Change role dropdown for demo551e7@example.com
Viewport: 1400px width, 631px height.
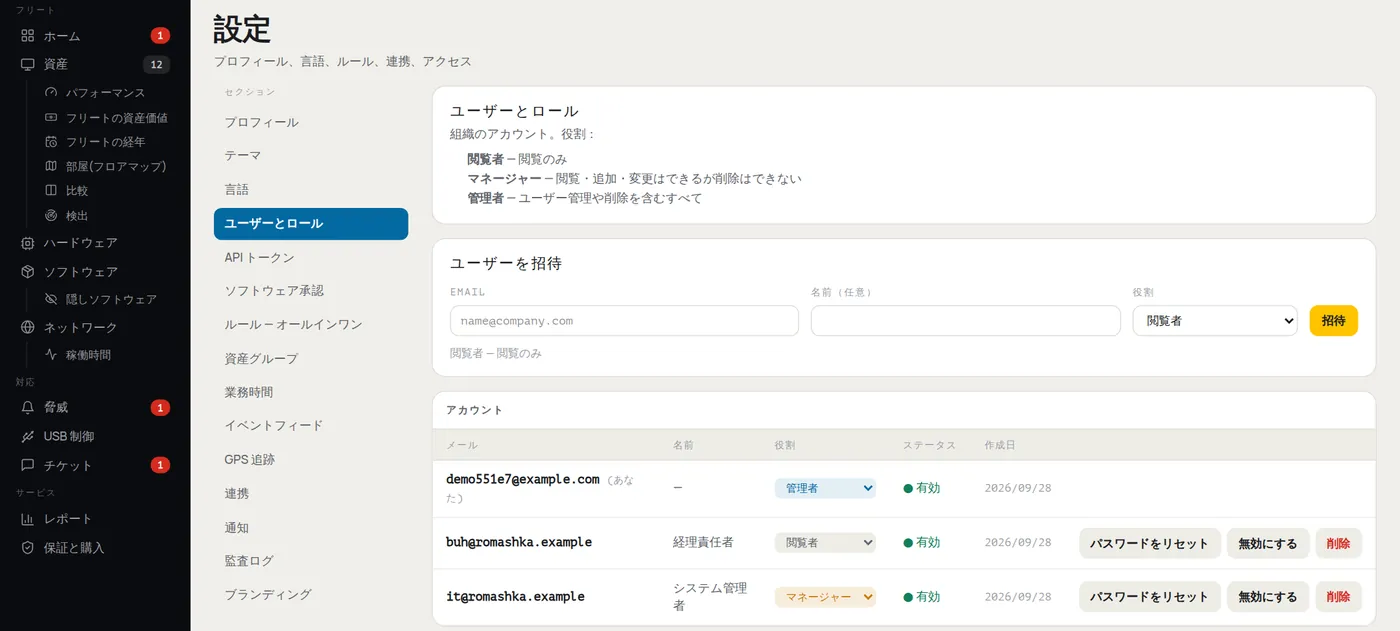pyautogui.click(x=825, y=488)
